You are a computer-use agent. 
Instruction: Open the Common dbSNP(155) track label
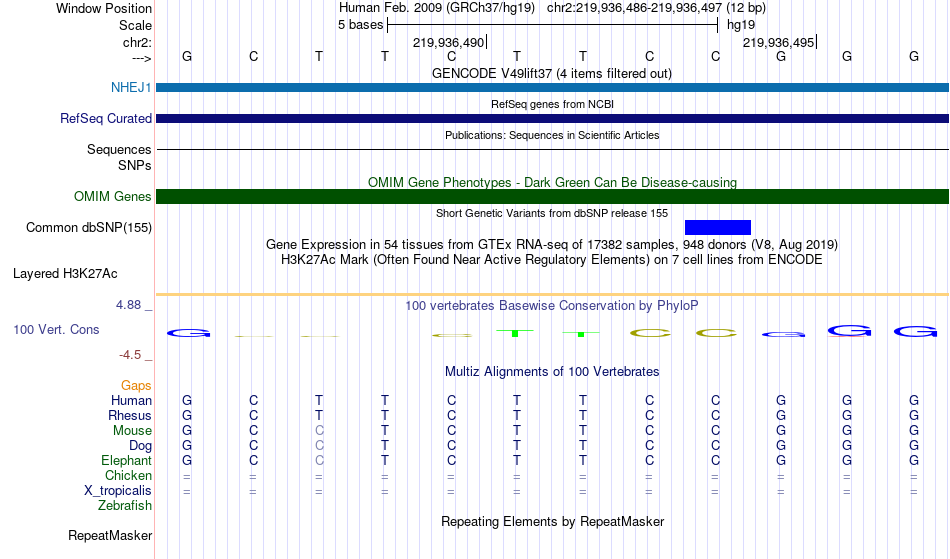(88, 227)
